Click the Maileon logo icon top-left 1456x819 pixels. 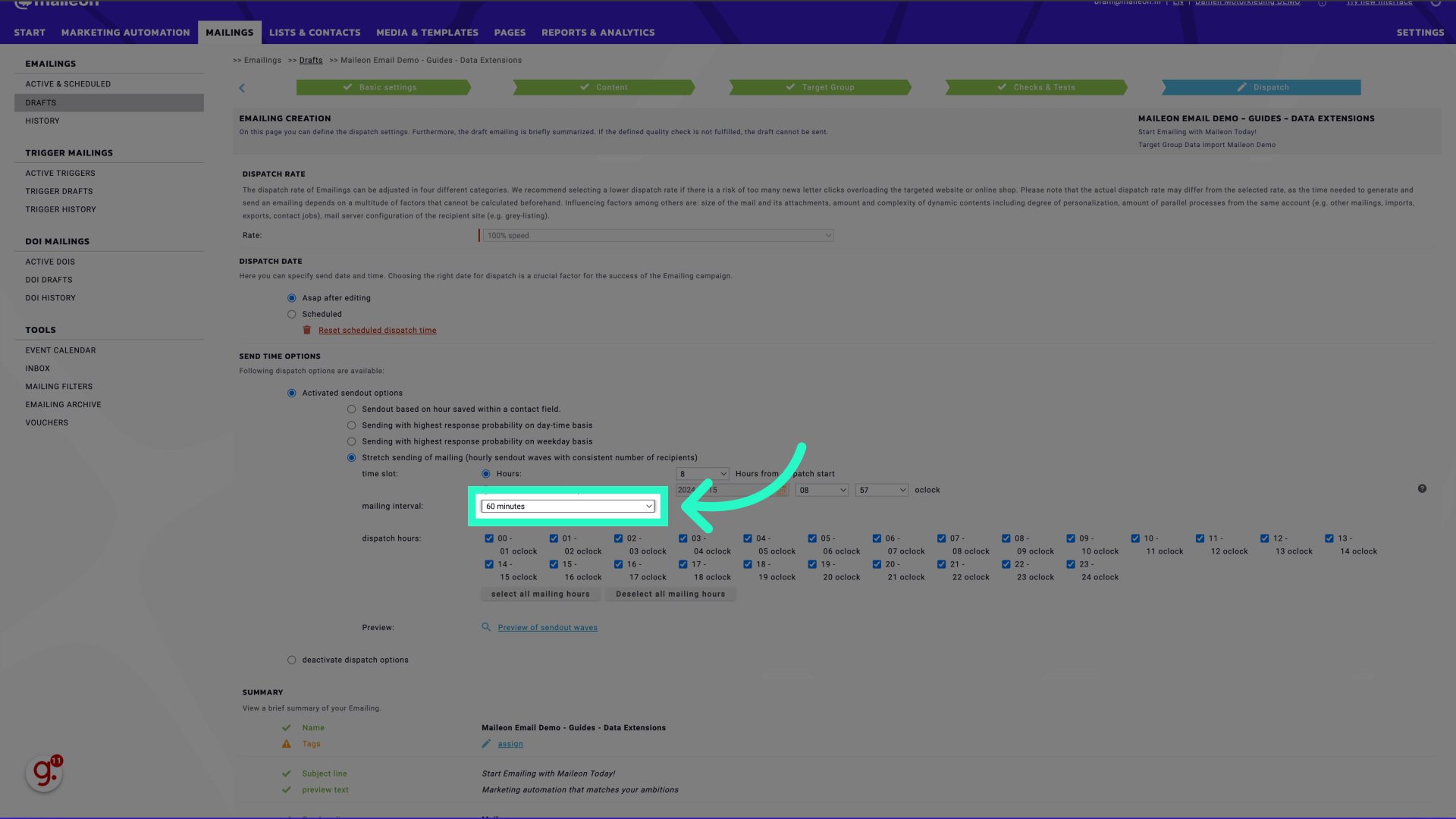tap(57, 4)
